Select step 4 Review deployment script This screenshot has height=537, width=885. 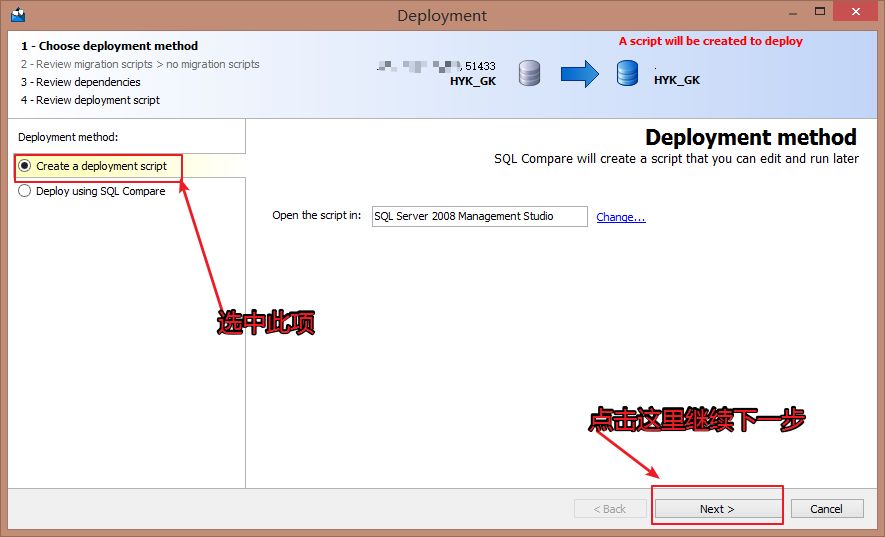click(x=90, y=100)
